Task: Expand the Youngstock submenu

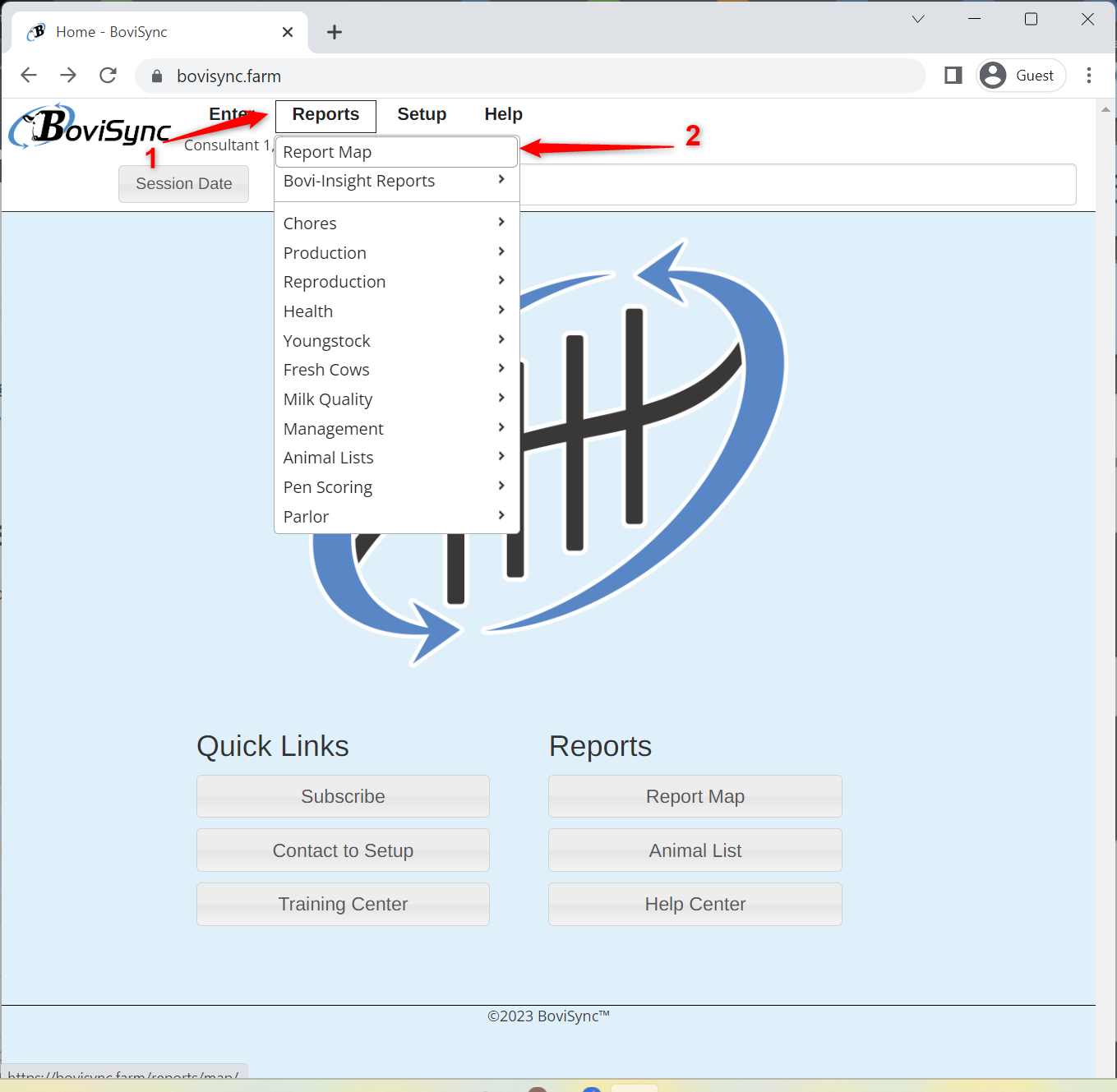Action: tap(396, 341)
